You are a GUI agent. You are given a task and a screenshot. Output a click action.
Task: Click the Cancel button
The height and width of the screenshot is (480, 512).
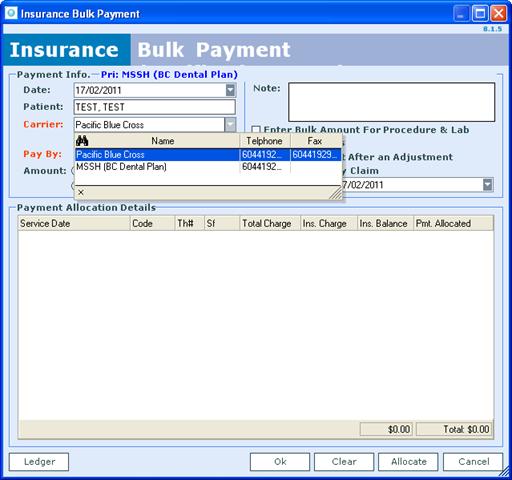[x=473, y=462]
